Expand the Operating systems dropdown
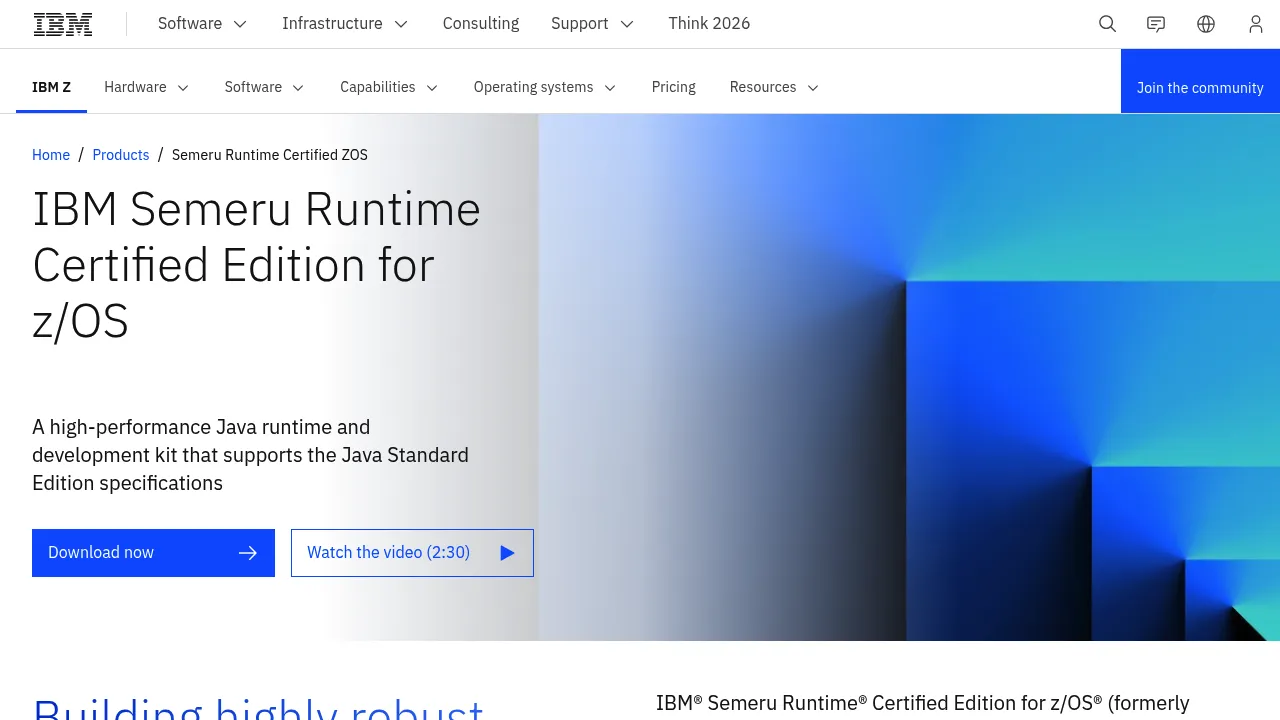Image resolution: width=1280 pixels, height=720 pixels. pos(545,87)
